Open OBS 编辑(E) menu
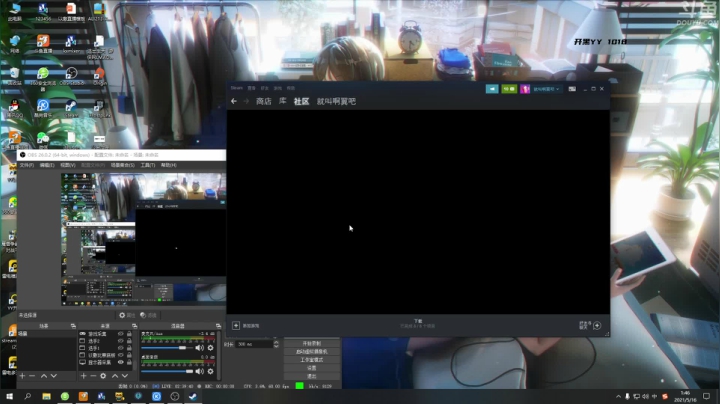This screenshot has width=720, height=404. coord(47,165)
